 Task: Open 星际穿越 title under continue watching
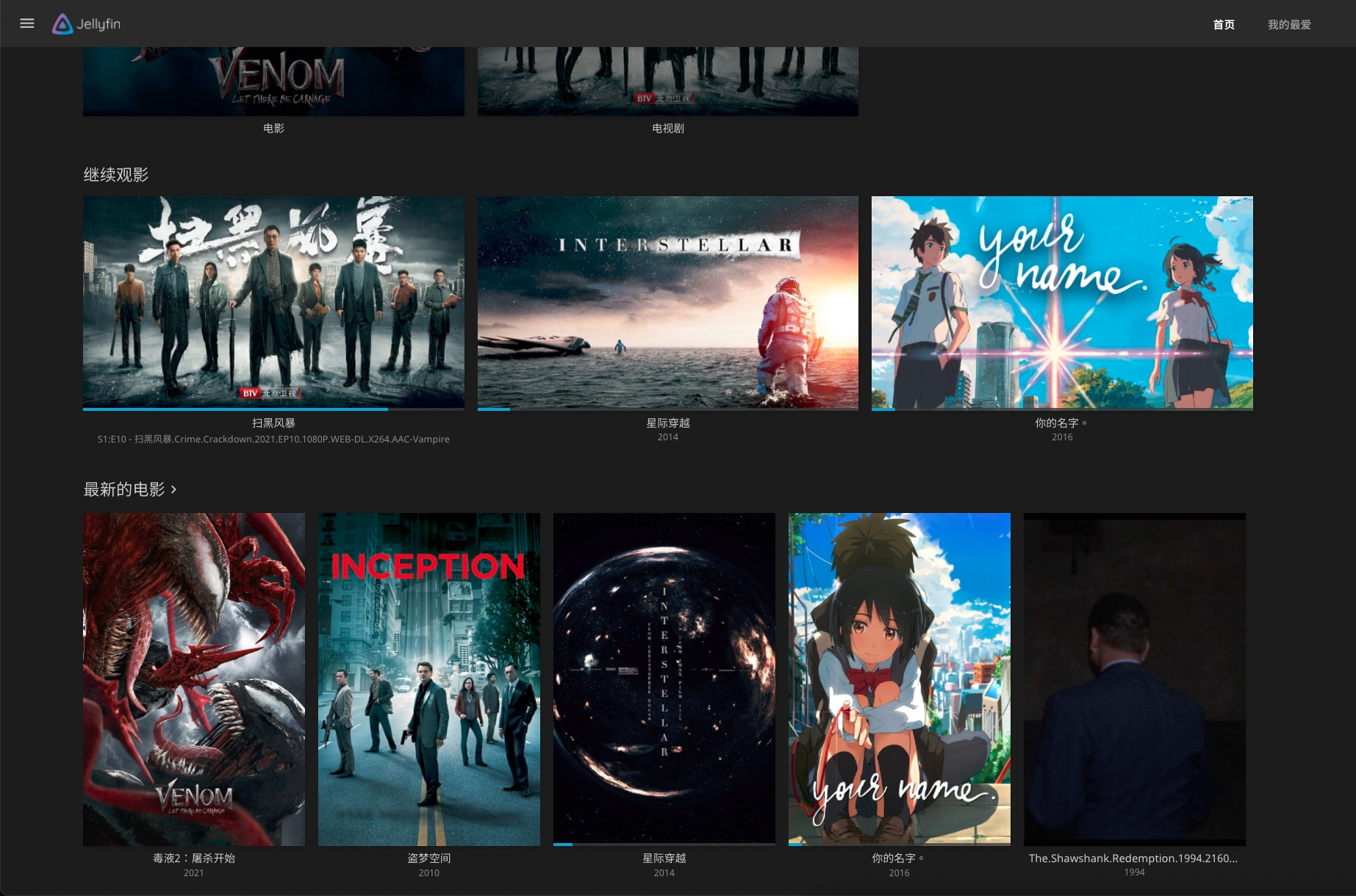point(667,423)
